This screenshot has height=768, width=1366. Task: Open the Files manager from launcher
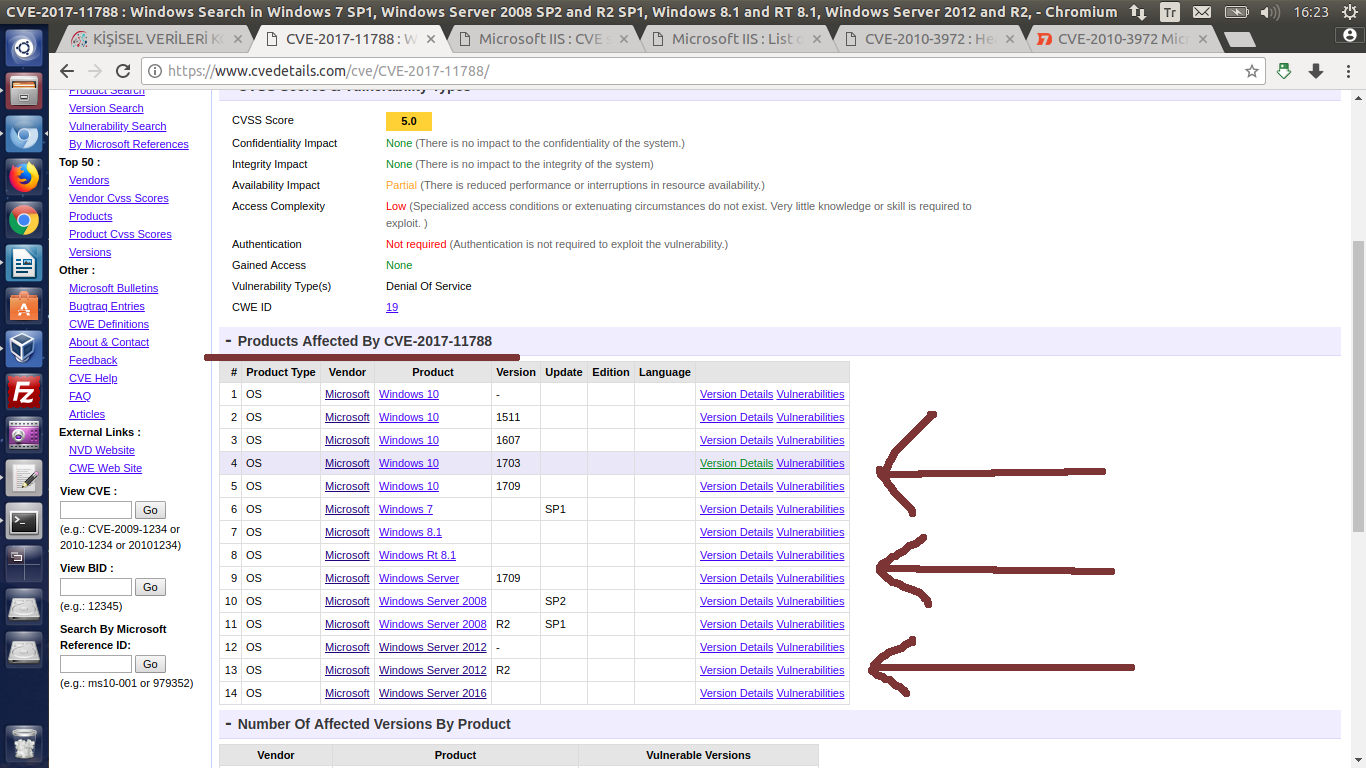pos(24,91)
